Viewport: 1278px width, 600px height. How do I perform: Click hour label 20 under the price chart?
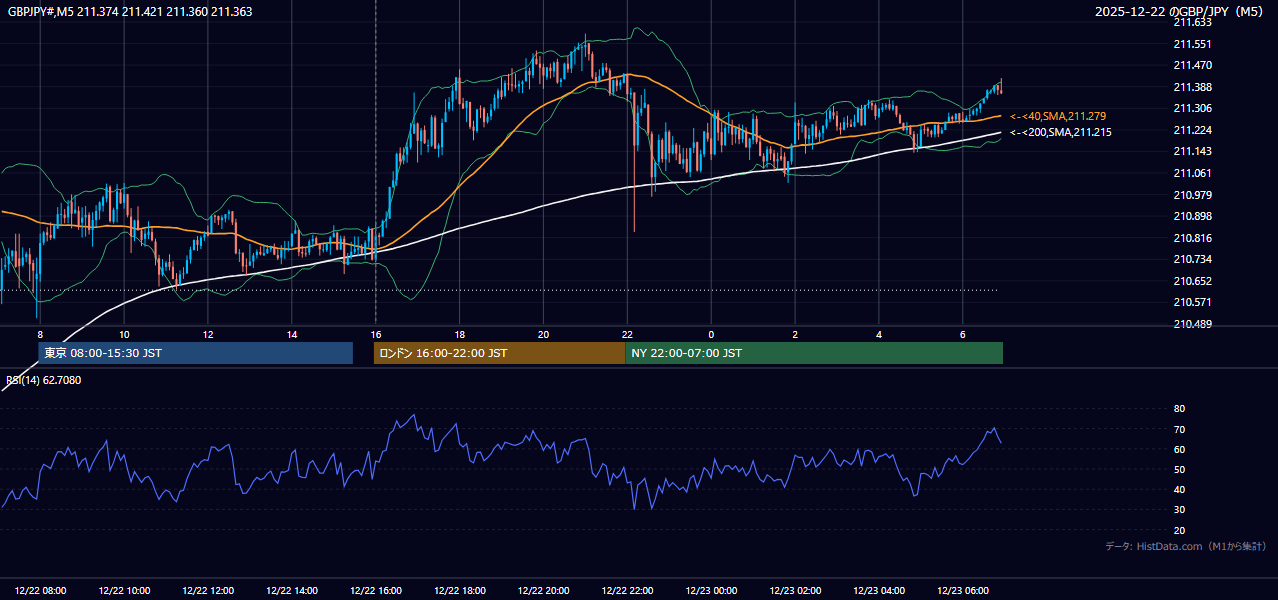(543, 334)
